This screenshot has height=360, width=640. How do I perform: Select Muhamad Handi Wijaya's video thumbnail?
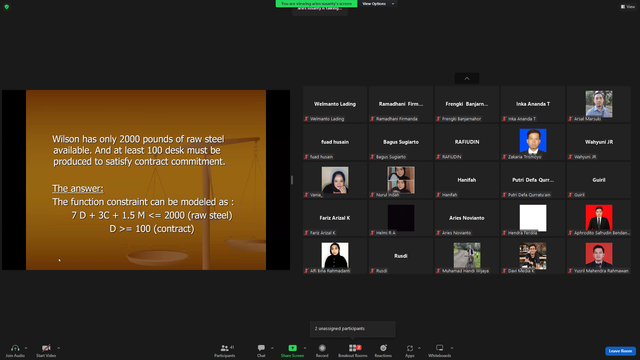[467, 256]
